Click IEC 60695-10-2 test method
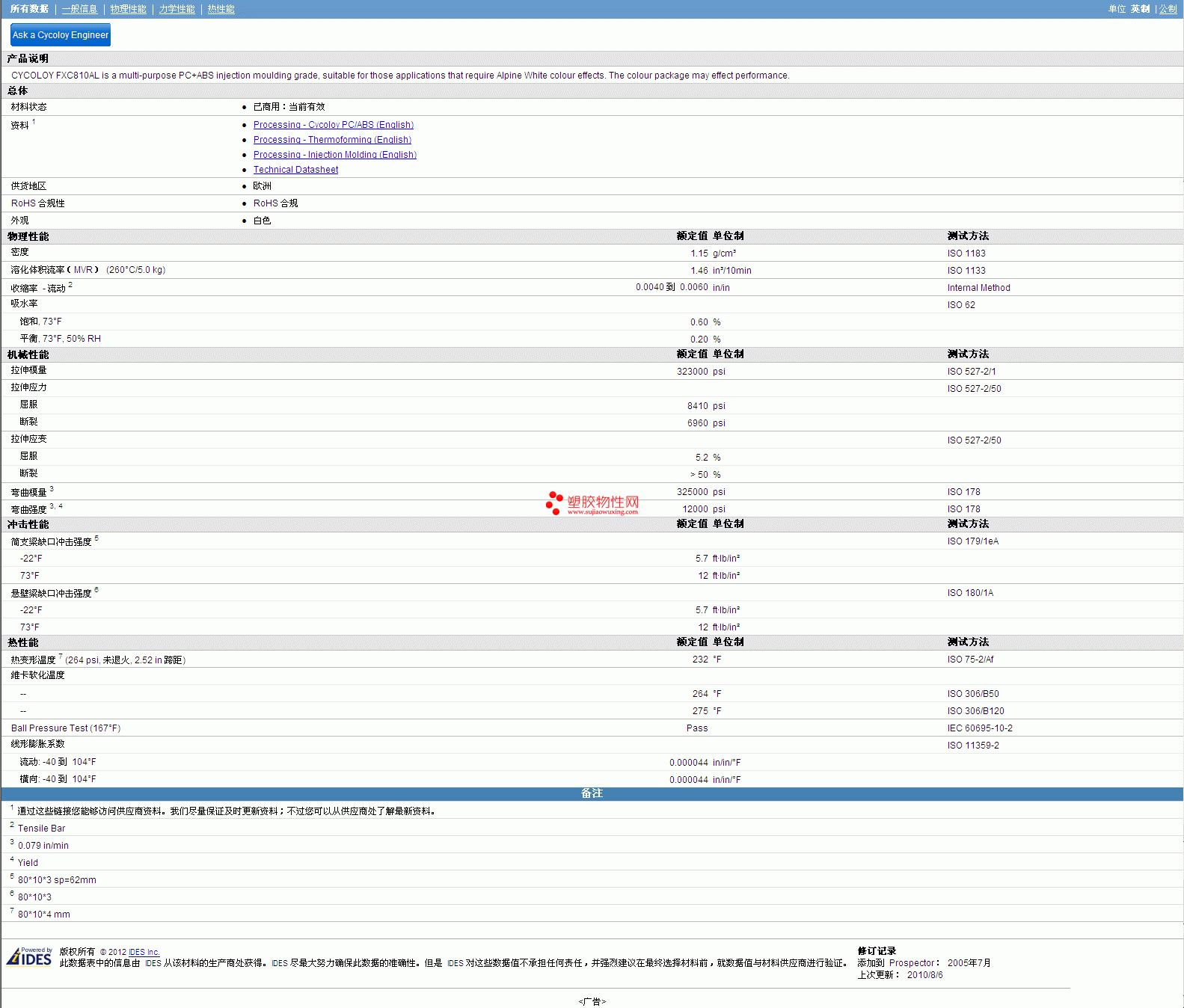Image resolution: width=1184 pixels, height=1008 pixels. point(980,728)
